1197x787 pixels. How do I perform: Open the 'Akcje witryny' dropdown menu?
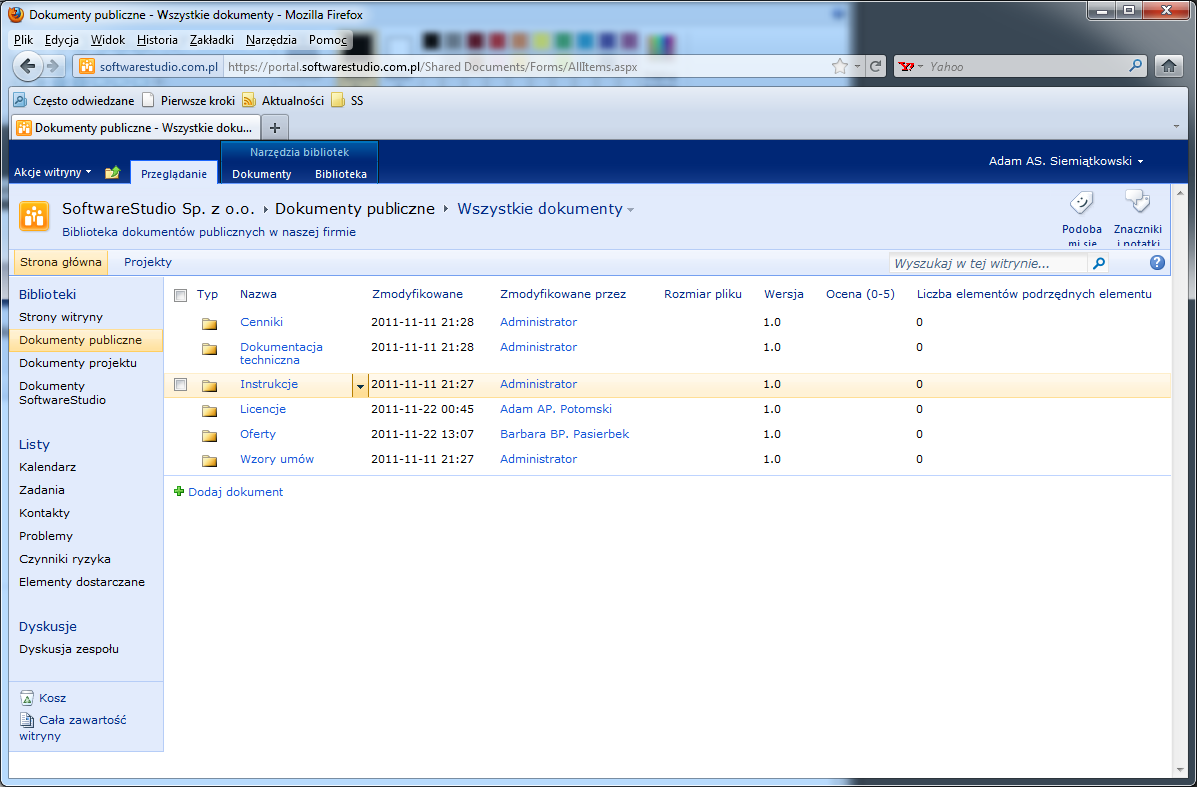point(52,173)
